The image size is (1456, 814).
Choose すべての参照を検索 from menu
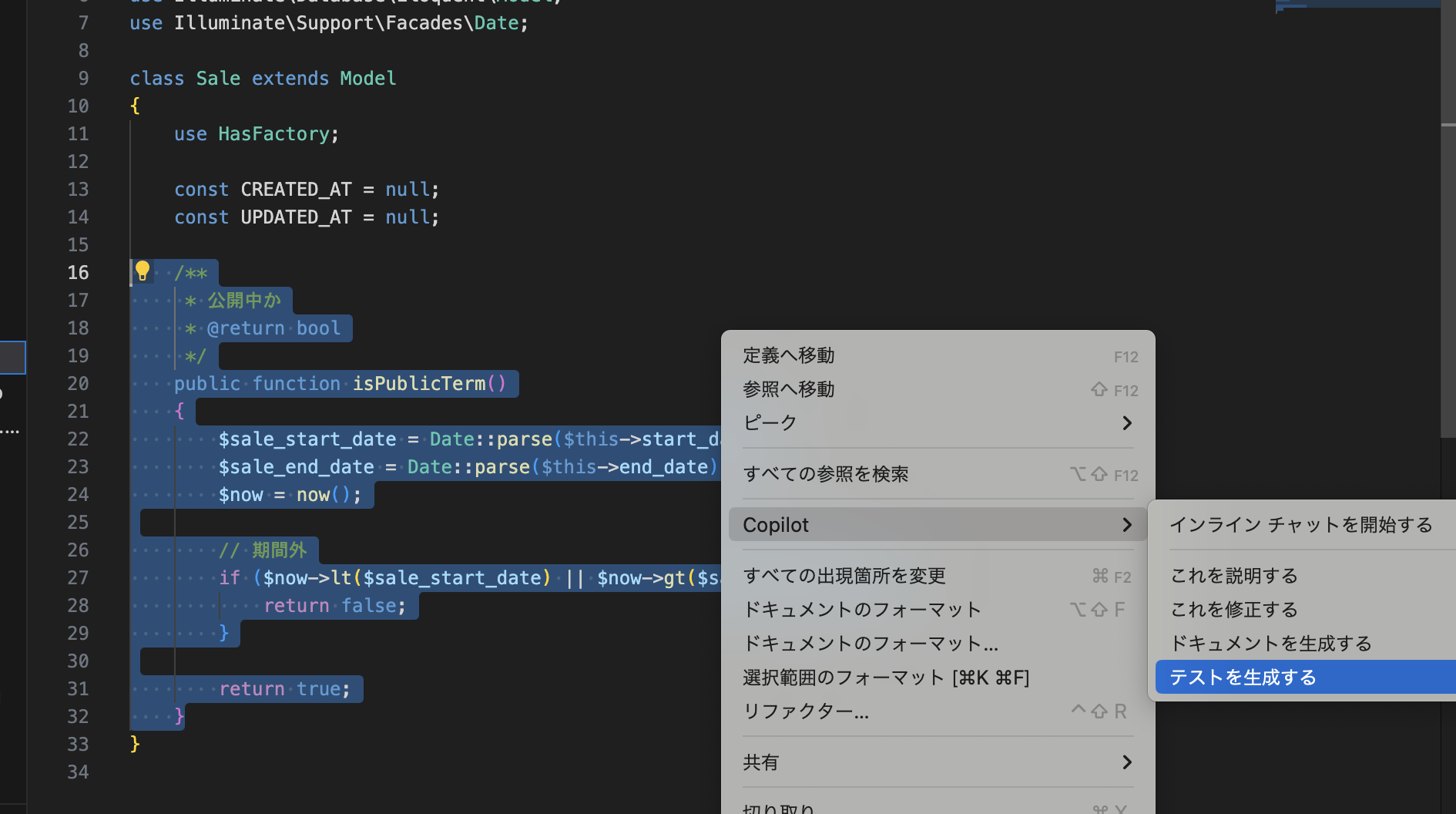[826, 474]
